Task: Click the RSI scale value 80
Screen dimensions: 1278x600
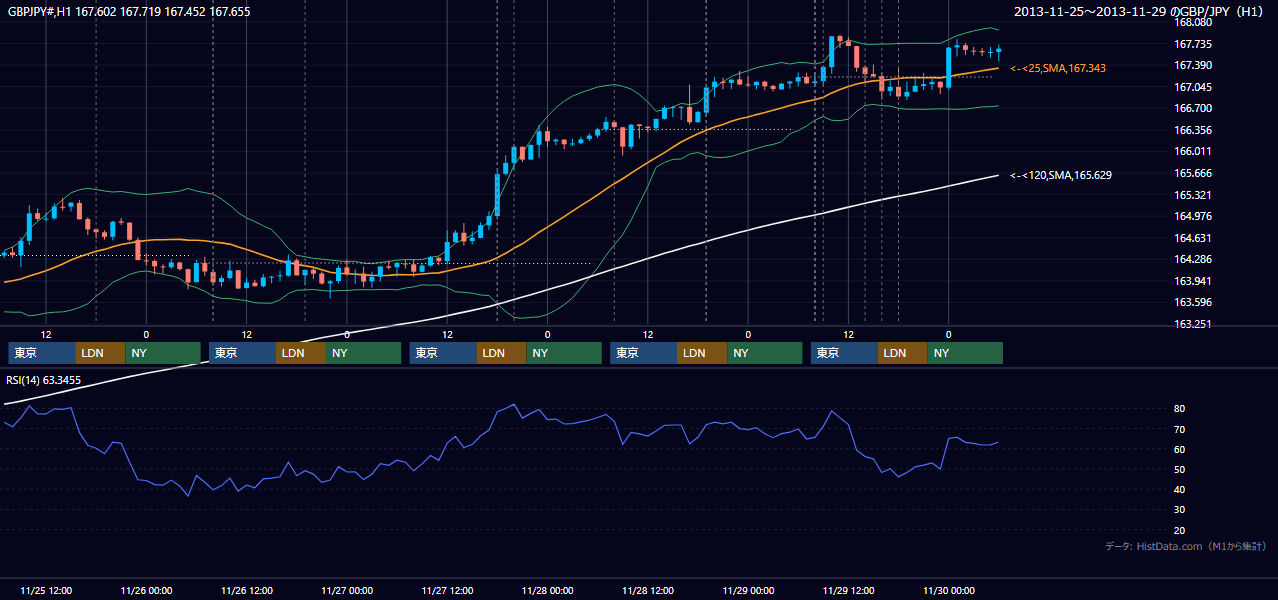Action: 1180,409
